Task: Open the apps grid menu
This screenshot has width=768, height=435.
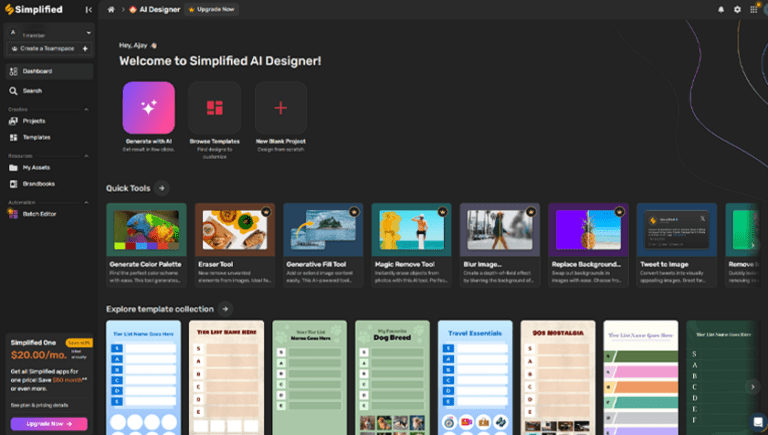Action: coord(753,9)
